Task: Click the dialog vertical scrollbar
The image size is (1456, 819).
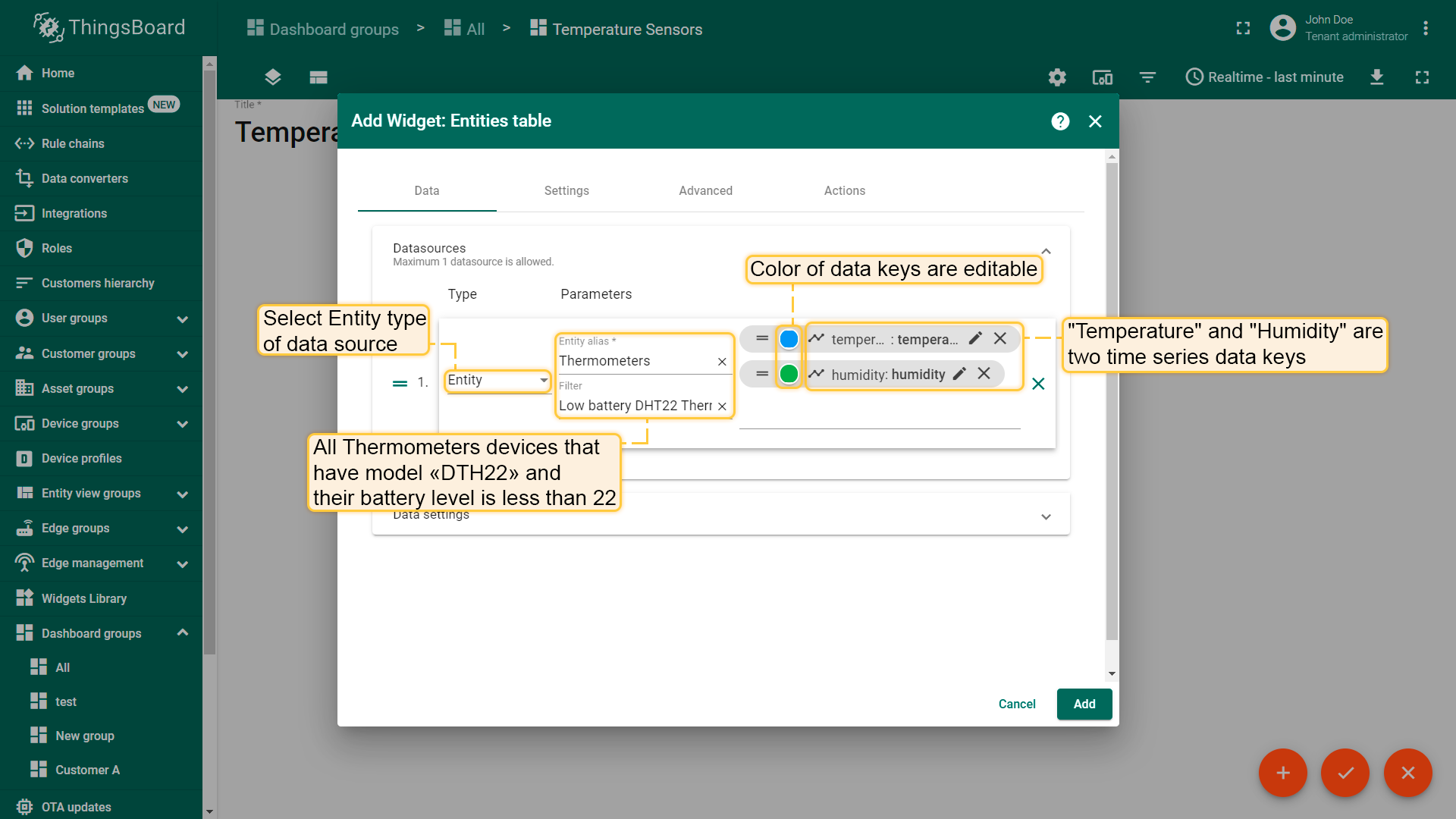Action: (x=1112, y=402)
